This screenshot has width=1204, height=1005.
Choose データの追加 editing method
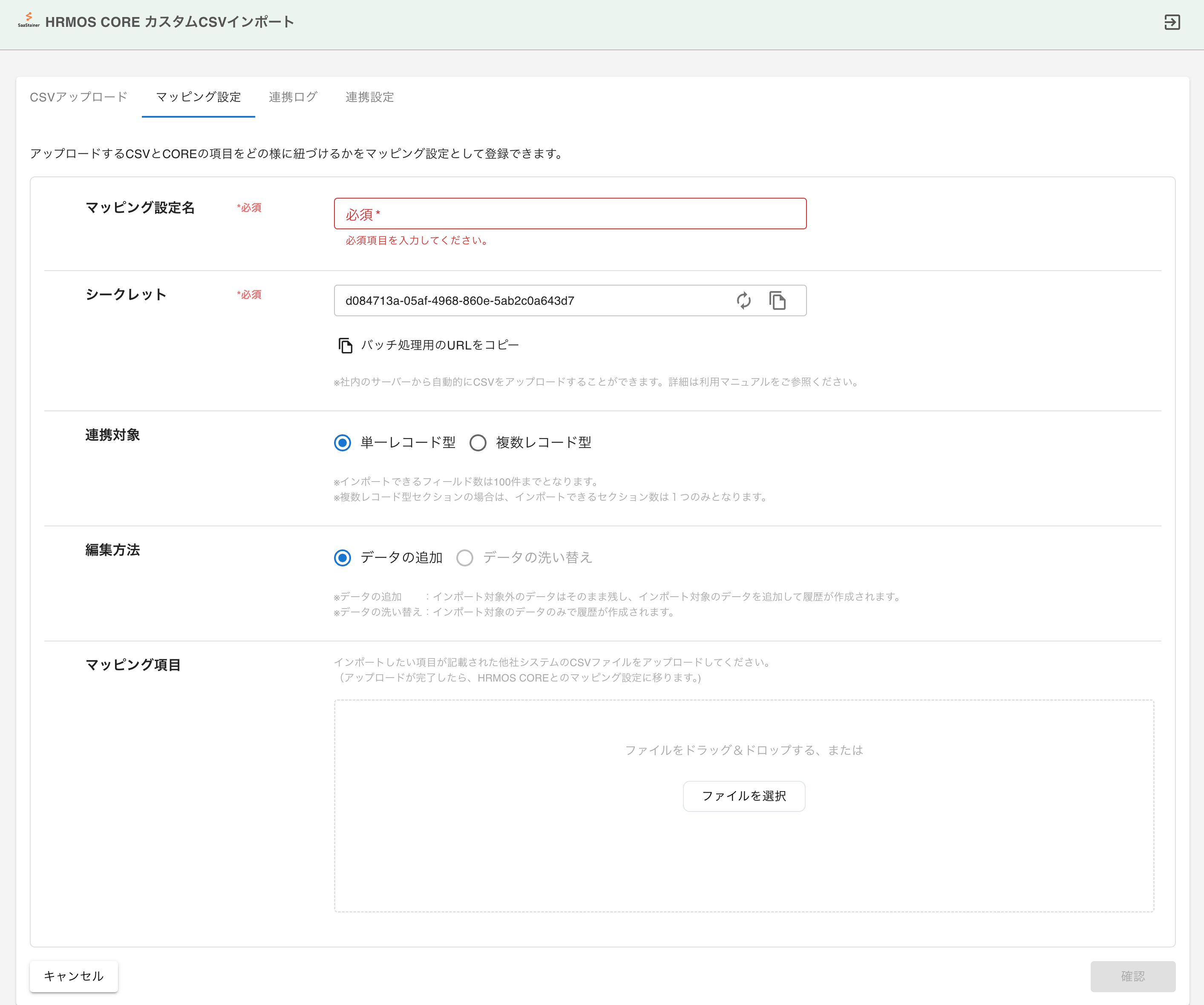(x=342, y=557)
